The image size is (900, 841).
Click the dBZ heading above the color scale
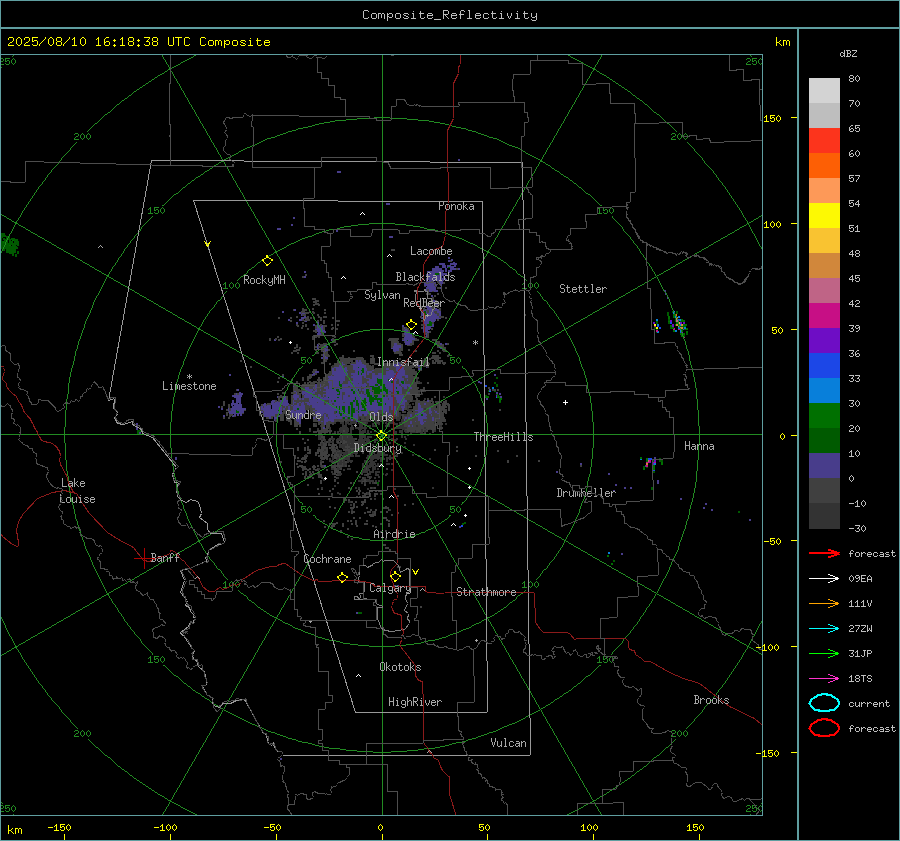848,53
